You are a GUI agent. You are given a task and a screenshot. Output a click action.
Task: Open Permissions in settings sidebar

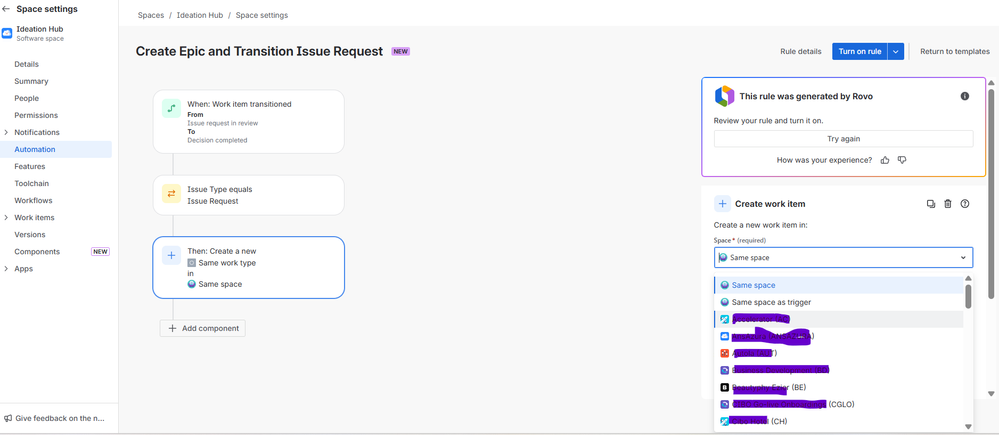click(x=36, y=115)
